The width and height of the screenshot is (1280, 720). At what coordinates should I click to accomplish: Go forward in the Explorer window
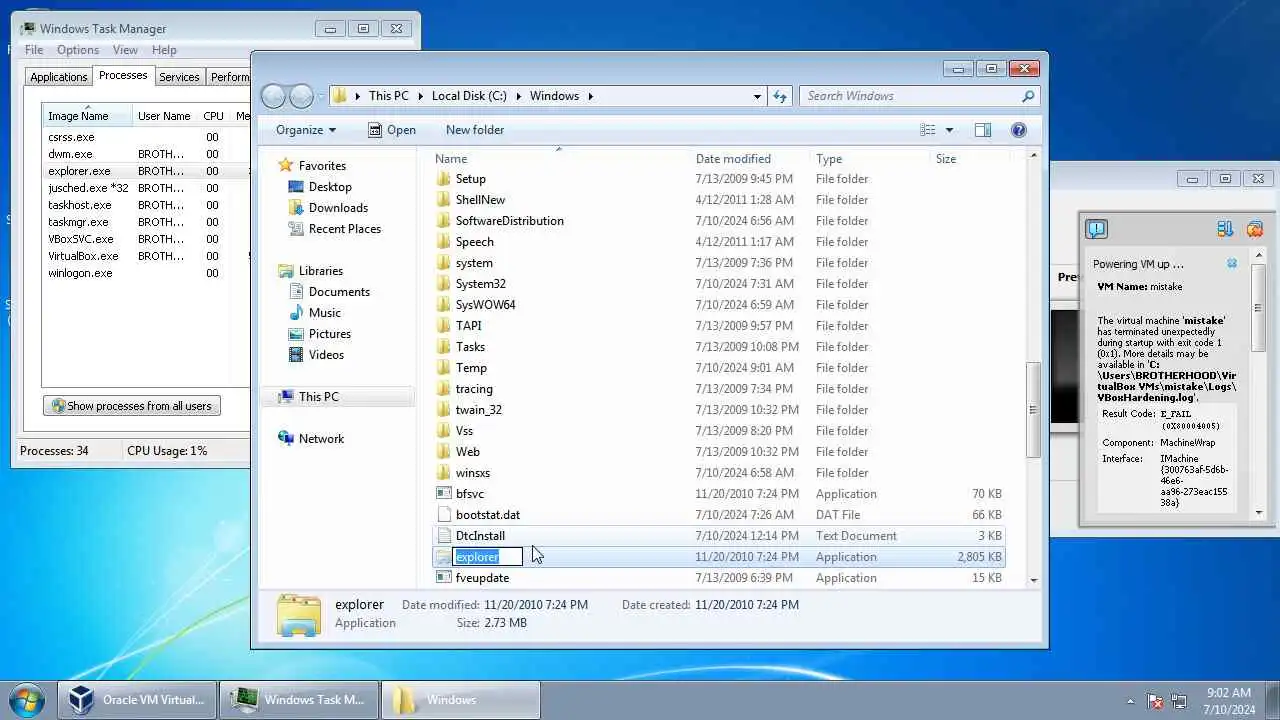click(301, 96)
